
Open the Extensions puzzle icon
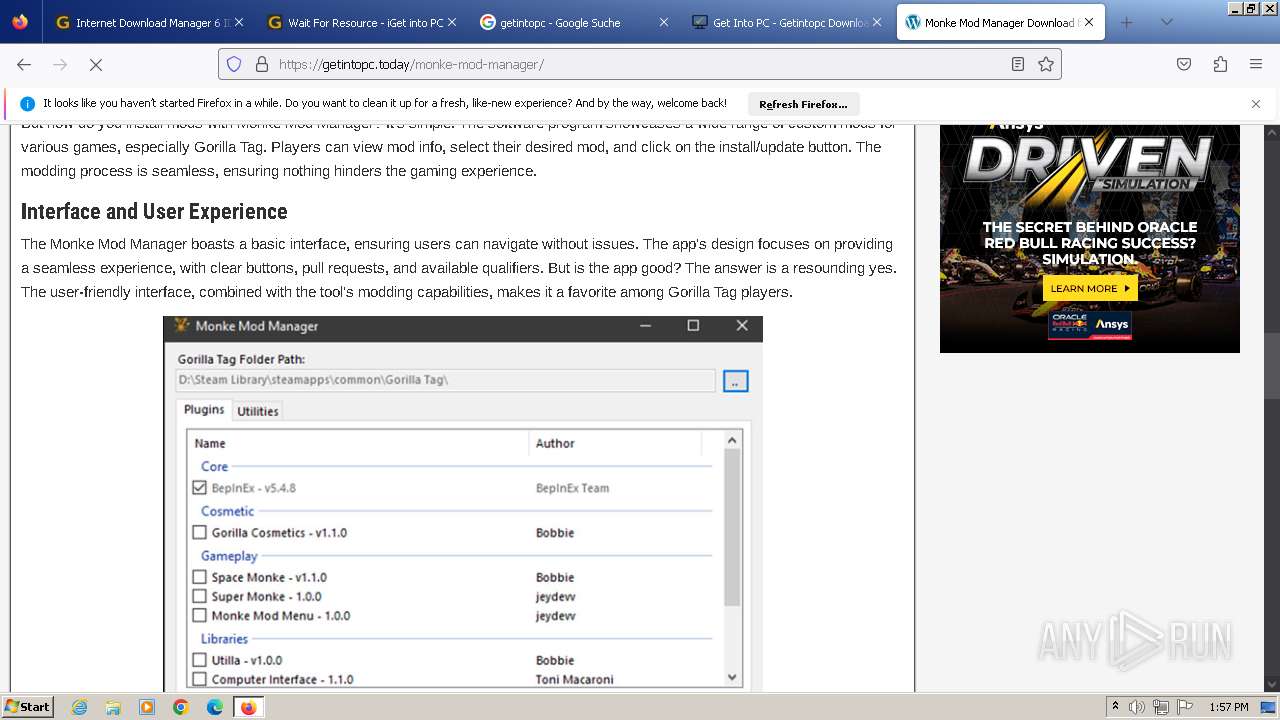click(1220, 64)
